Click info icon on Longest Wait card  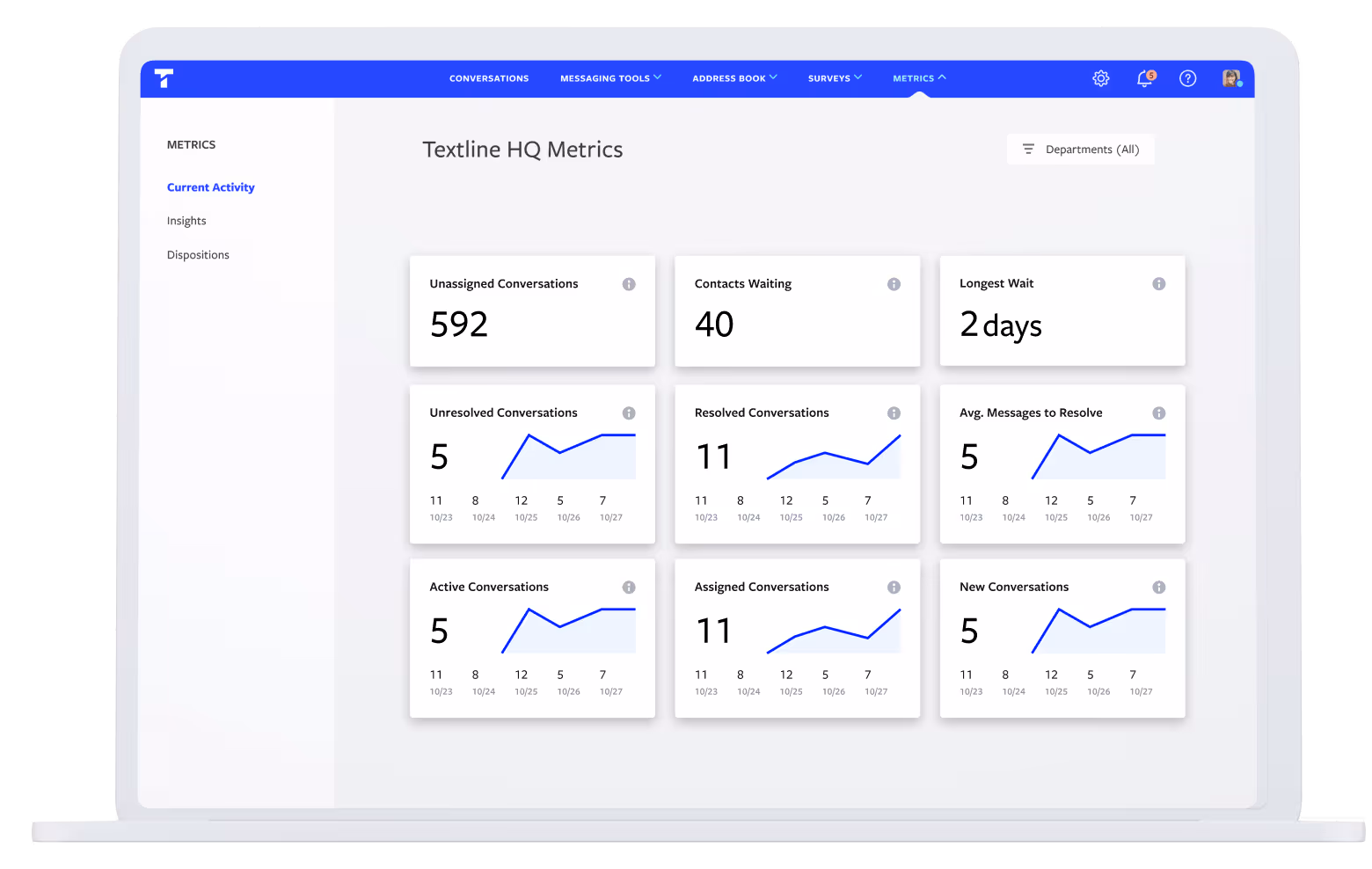[1159, 284]
